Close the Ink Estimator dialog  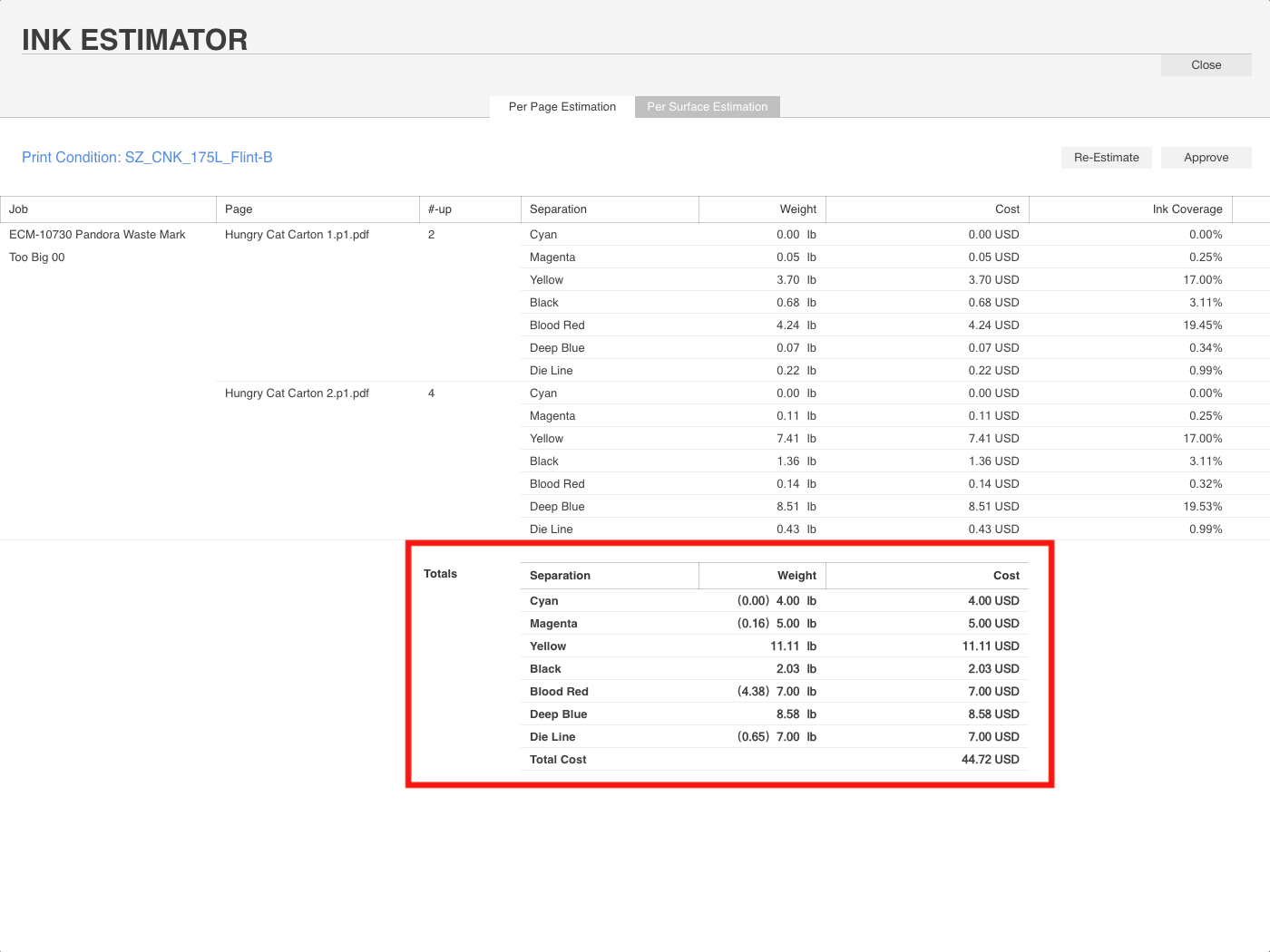click(x=1206, y=65)
